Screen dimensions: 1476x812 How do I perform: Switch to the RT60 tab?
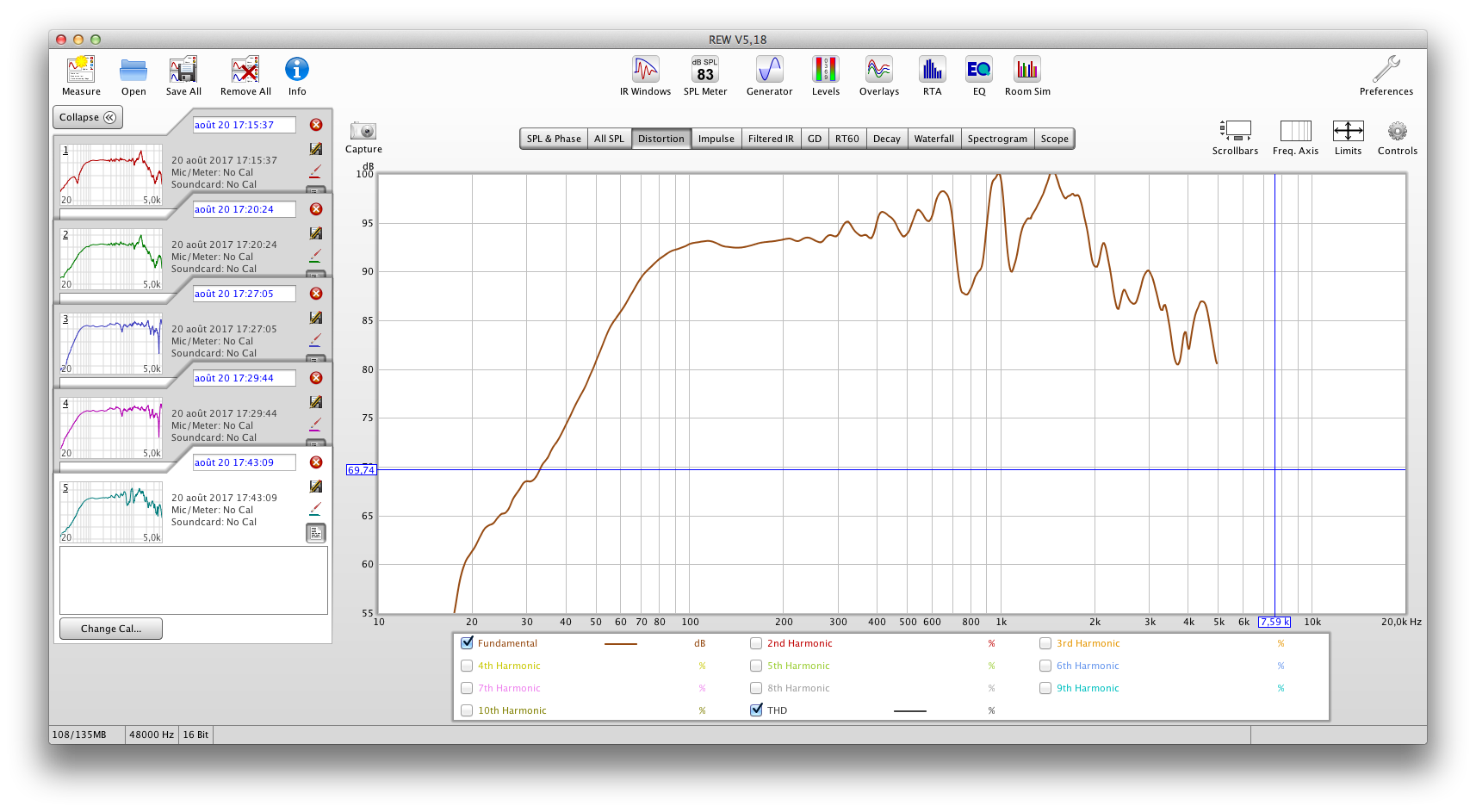tap(847, 139)
